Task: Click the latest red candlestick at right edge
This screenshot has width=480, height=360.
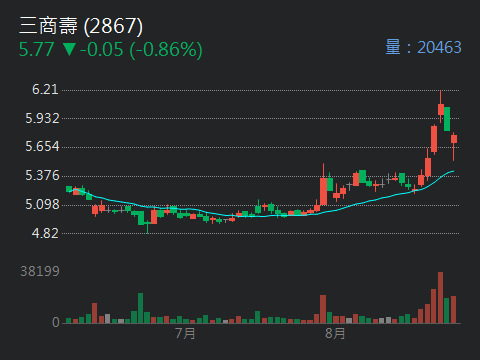Action: [454, 147]
